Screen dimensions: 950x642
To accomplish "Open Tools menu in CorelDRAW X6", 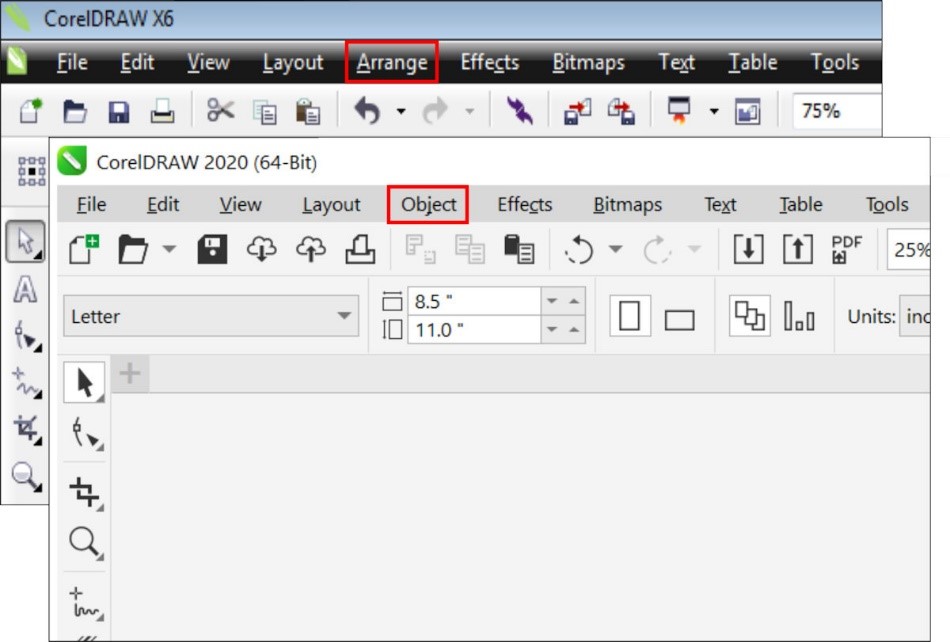I will [x=835, y=62].
